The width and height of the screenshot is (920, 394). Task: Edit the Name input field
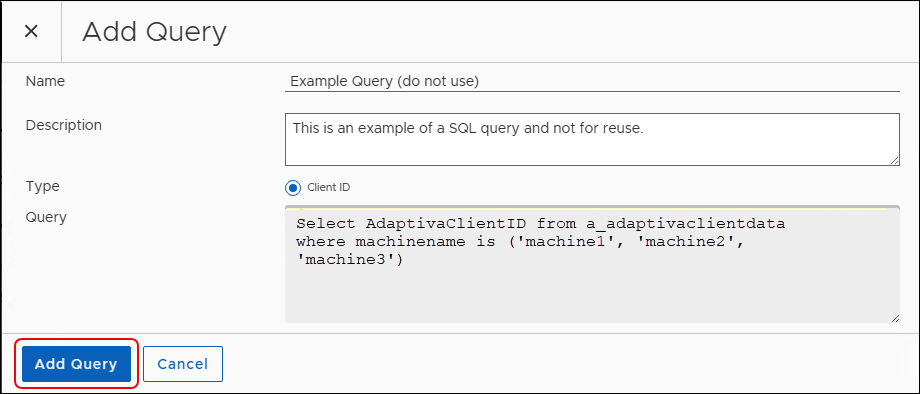(x=592, y=81)
